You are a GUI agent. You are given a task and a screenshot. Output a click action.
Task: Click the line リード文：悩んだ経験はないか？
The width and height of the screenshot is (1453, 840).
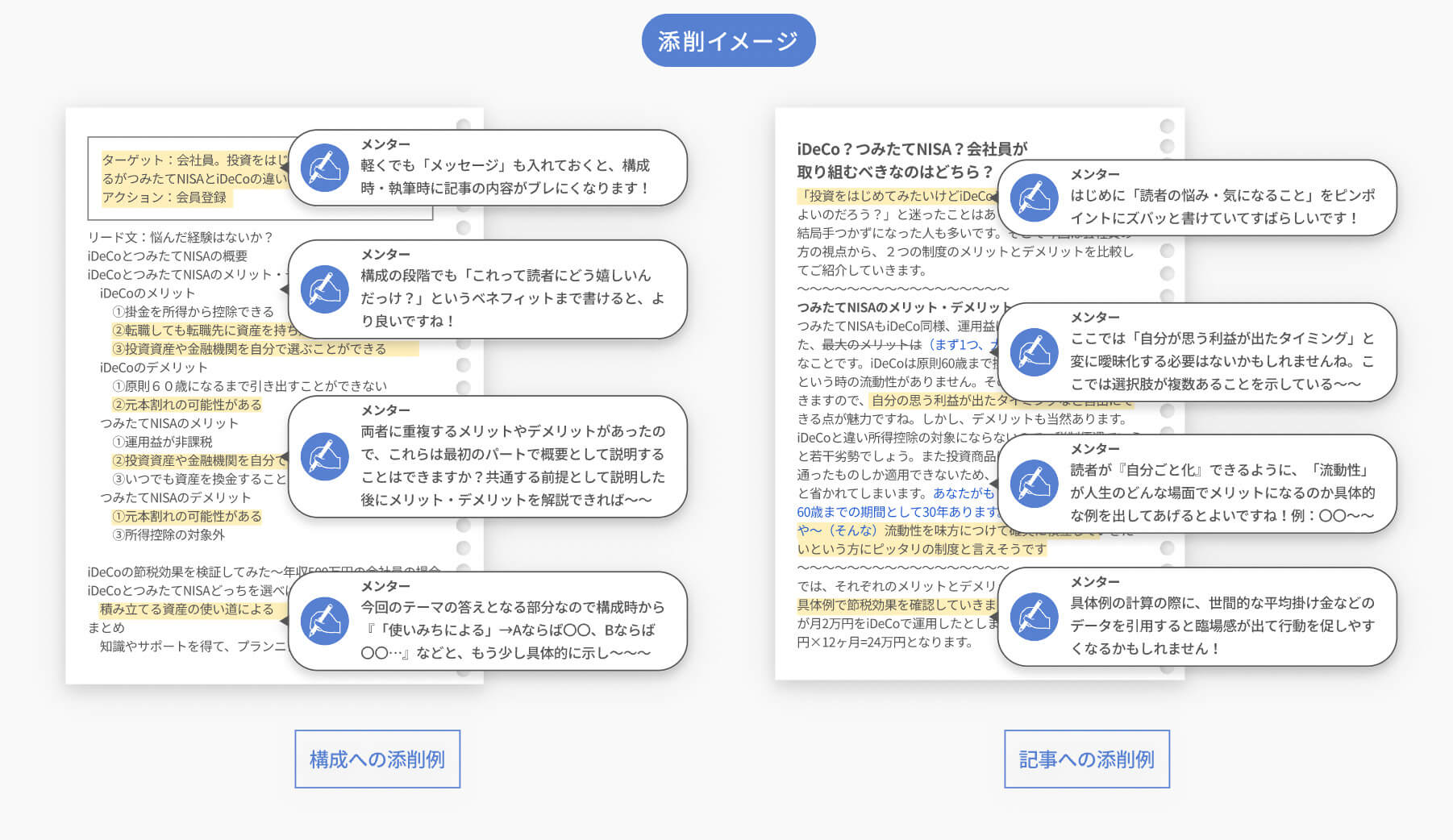coord(181,237)
